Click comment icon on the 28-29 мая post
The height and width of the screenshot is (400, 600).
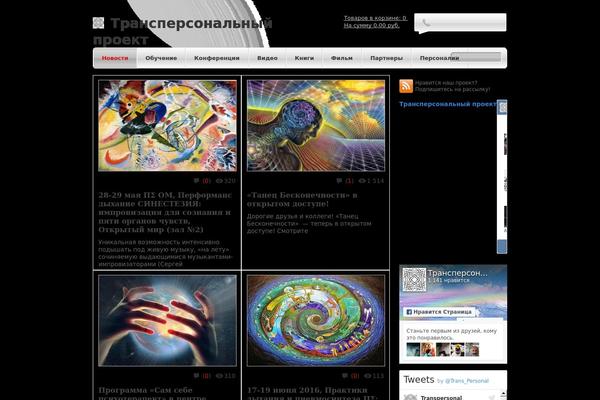pyautogui.click(x=196, y=181)
